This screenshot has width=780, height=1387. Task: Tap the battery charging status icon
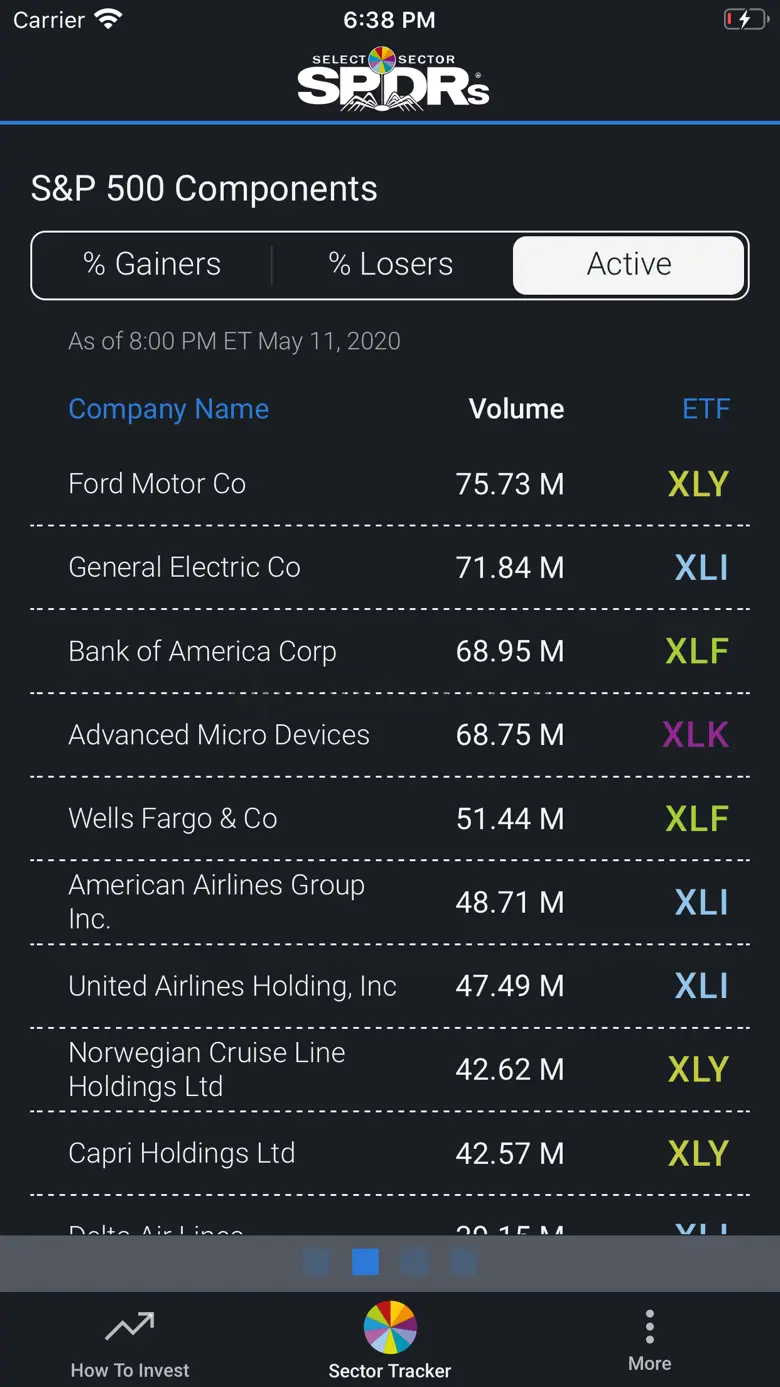click(745, 20)
